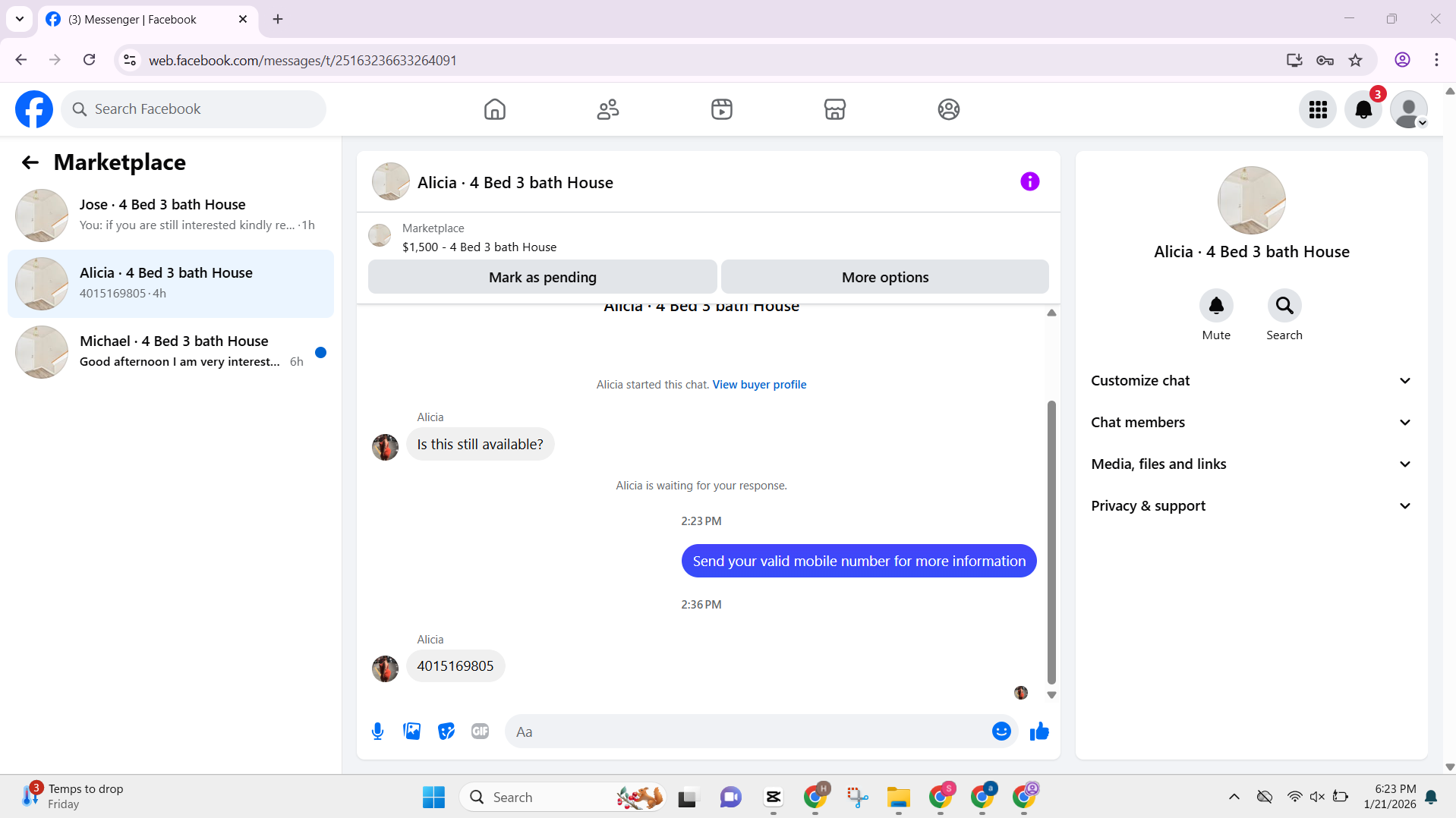Search in conversation with magnifier icon
Image resolution: width=1456 pixels, height=818 pixels.
(1284, 306)
